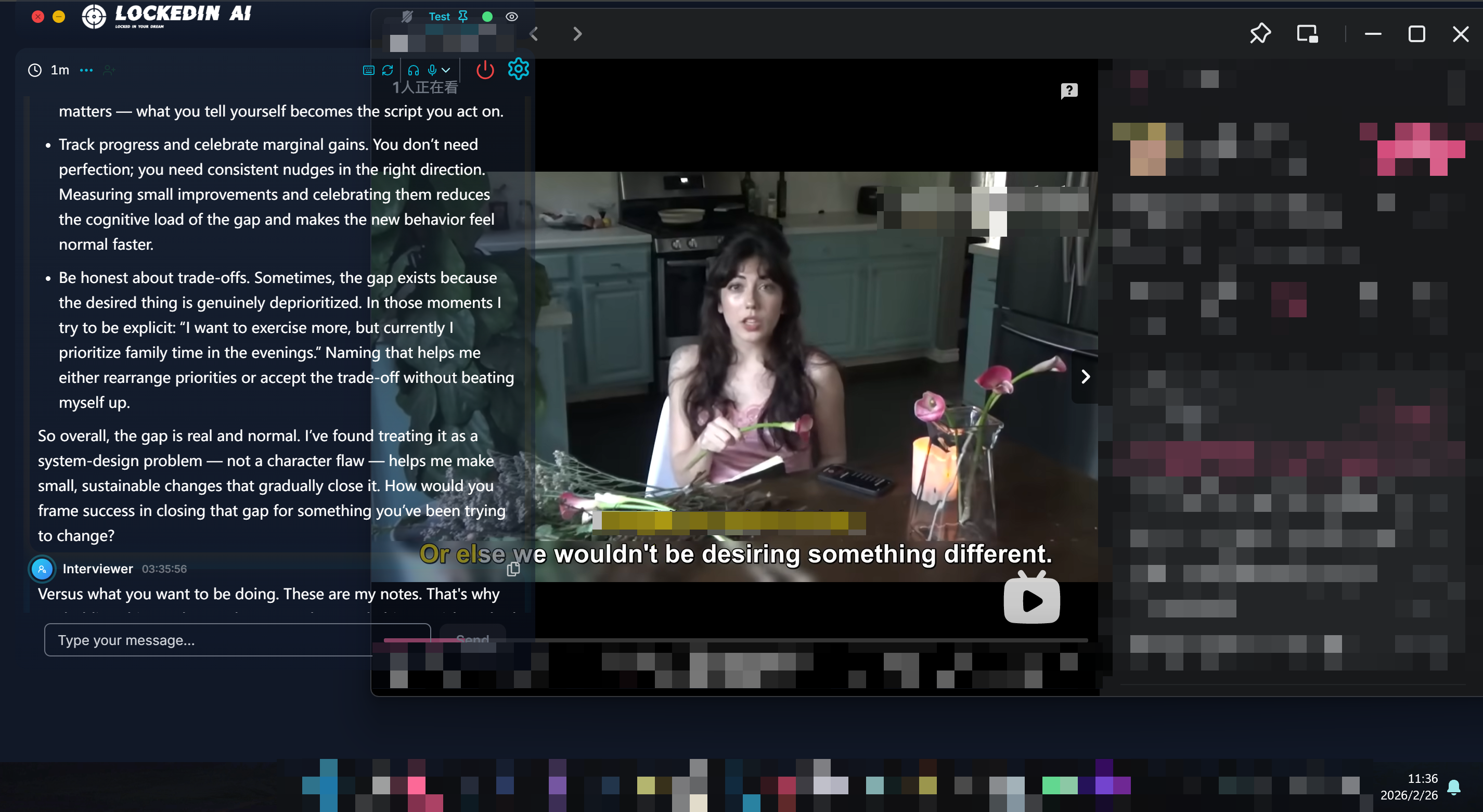This screenshot has width=1483, height=812.
Task: Click the headphones audio icon
Action: click(413, 70)
